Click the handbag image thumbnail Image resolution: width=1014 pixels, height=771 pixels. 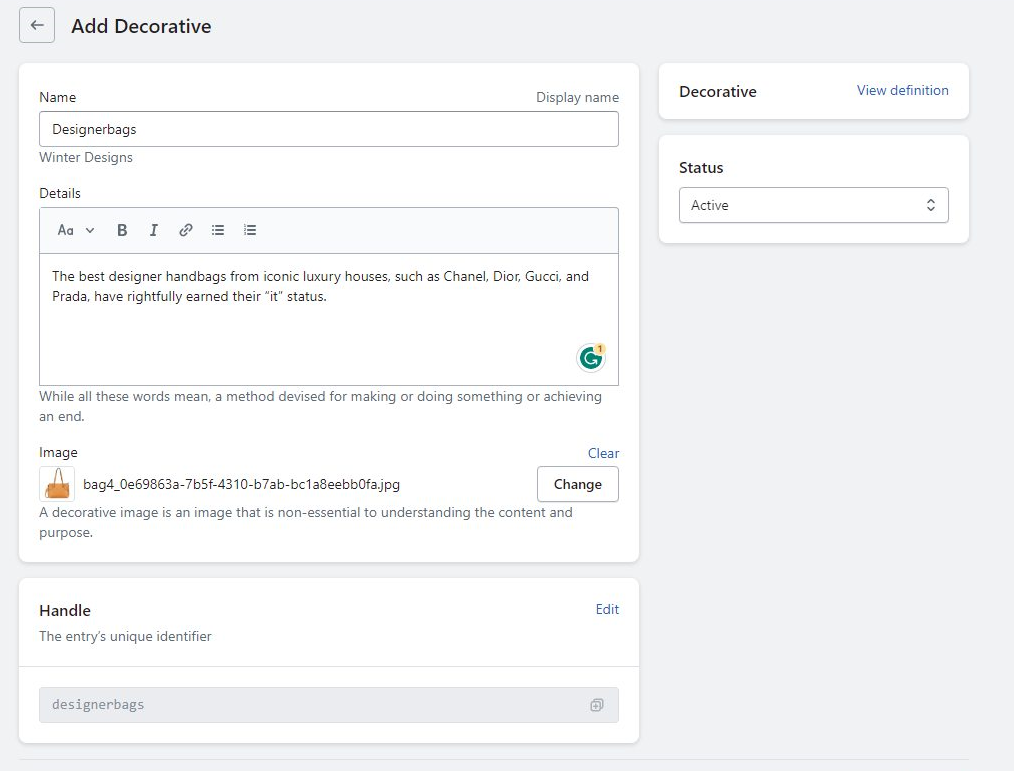pyautogui.click(x=57, y=484)
